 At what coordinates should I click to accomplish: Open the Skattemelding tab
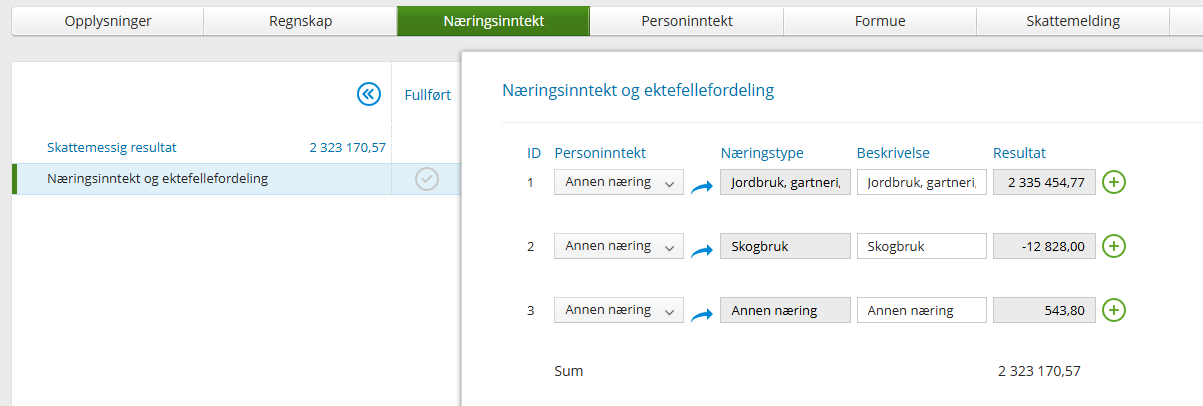pos(1073,20)
